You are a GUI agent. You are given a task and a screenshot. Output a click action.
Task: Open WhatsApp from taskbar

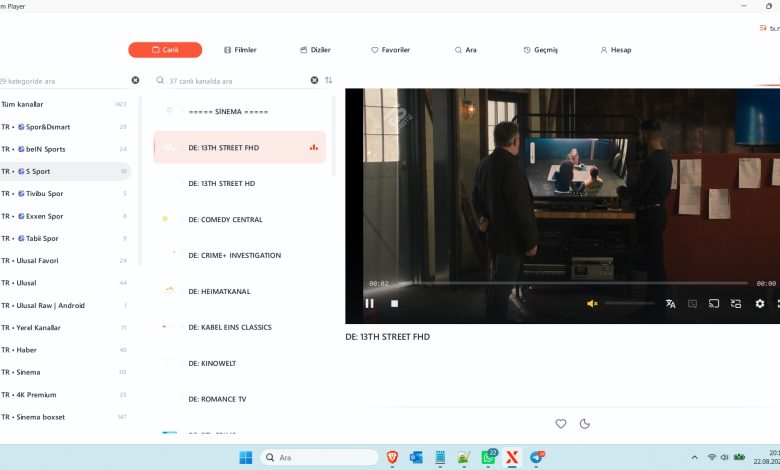pos(488,457)
